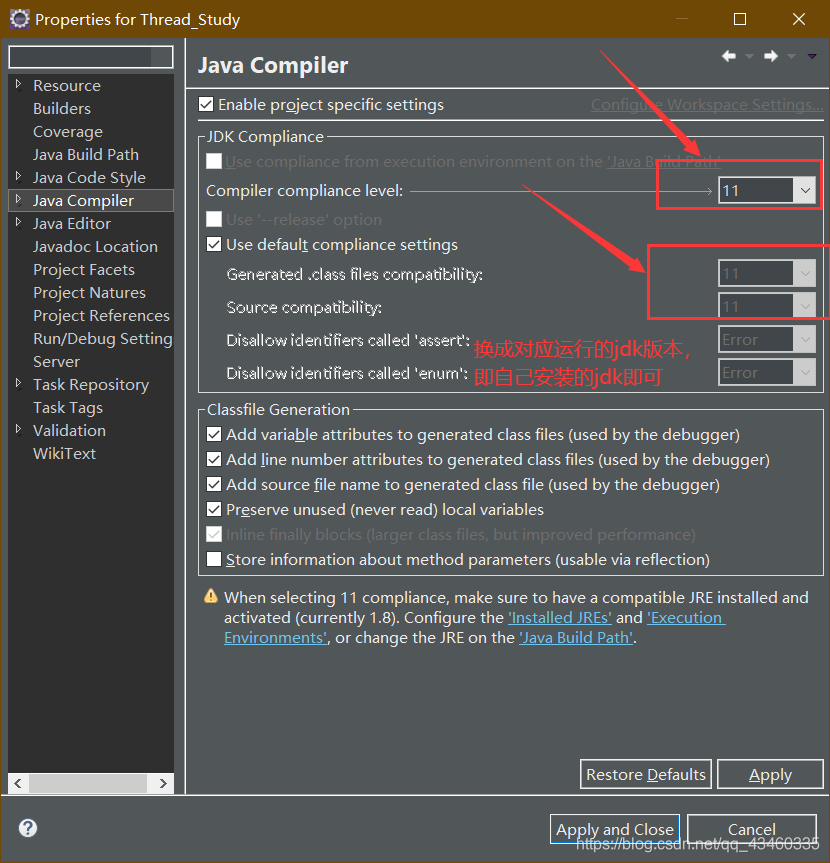Click 'Java Build Path' link in warning
The width and height of the screenshot is (830, 863).
coord(576,637)
